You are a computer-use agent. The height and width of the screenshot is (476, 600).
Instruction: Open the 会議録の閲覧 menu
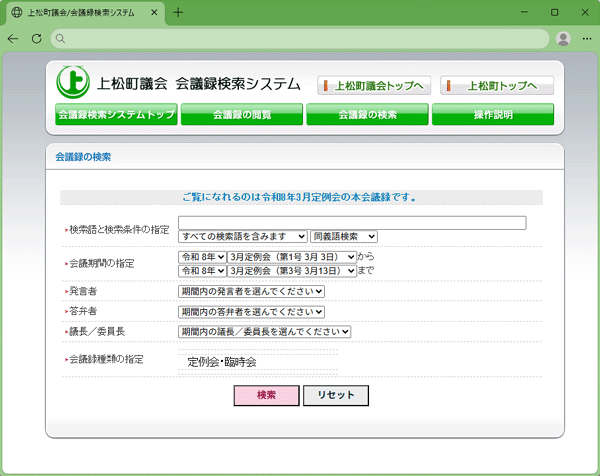(x=242, y=114)
